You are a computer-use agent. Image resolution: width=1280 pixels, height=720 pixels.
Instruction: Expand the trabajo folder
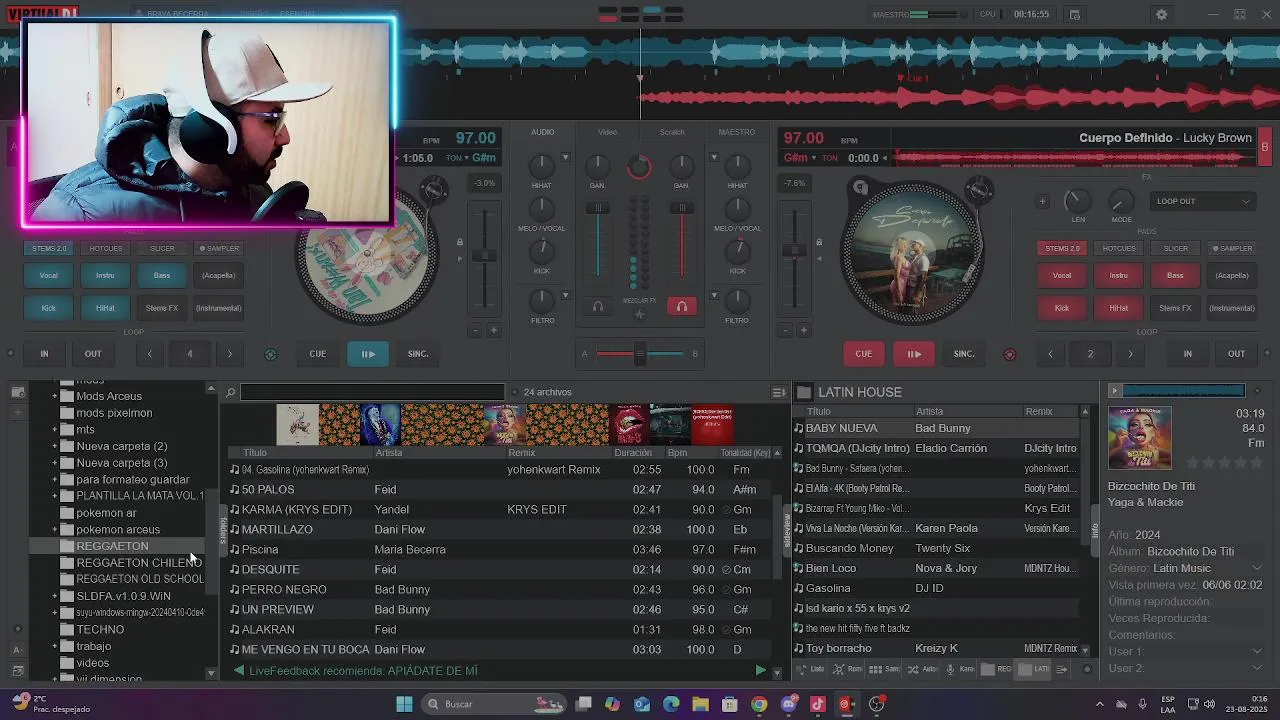pos(55,646)
